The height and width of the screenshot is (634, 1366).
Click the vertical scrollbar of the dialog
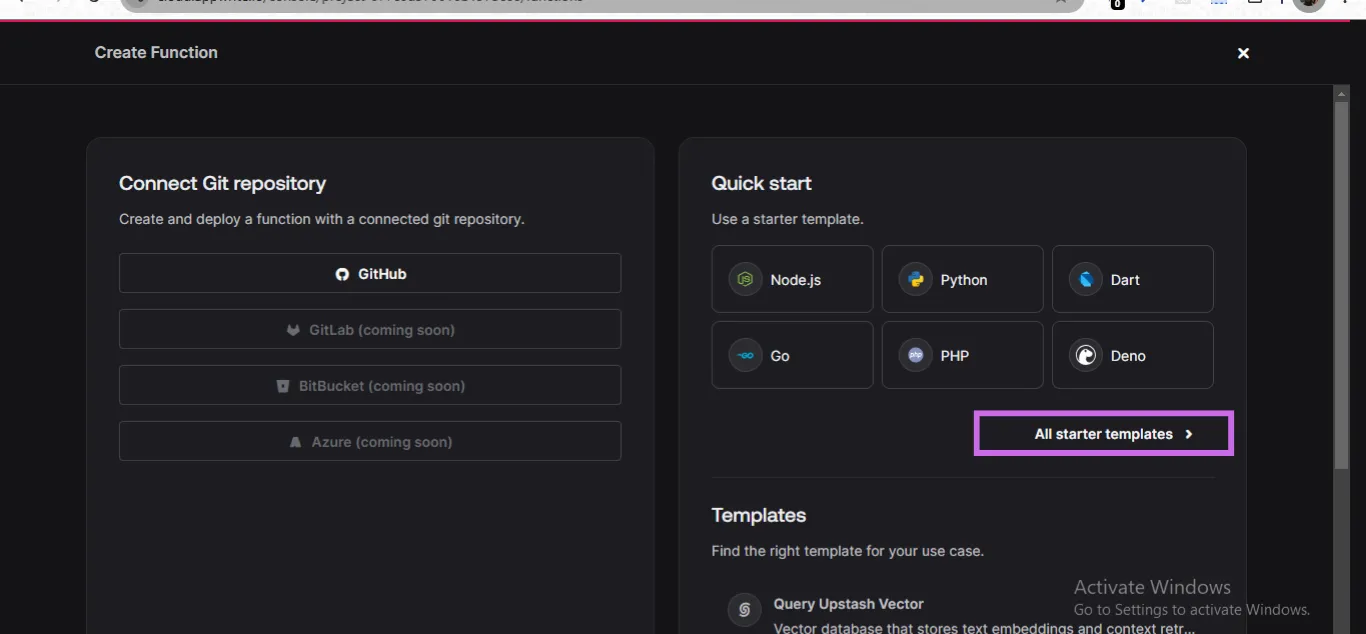(1342, 285)
